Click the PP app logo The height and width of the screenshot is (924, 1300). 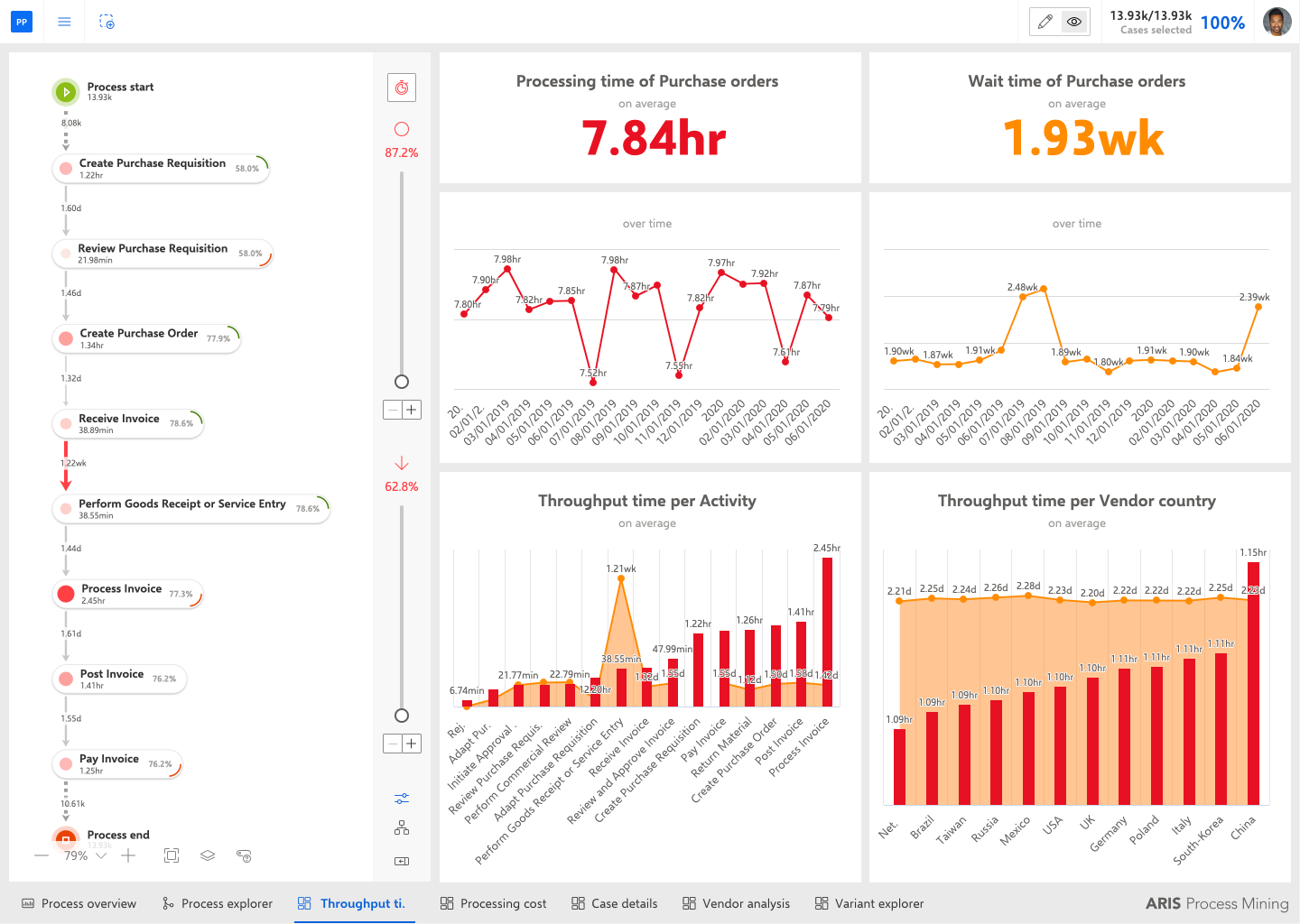22,22
